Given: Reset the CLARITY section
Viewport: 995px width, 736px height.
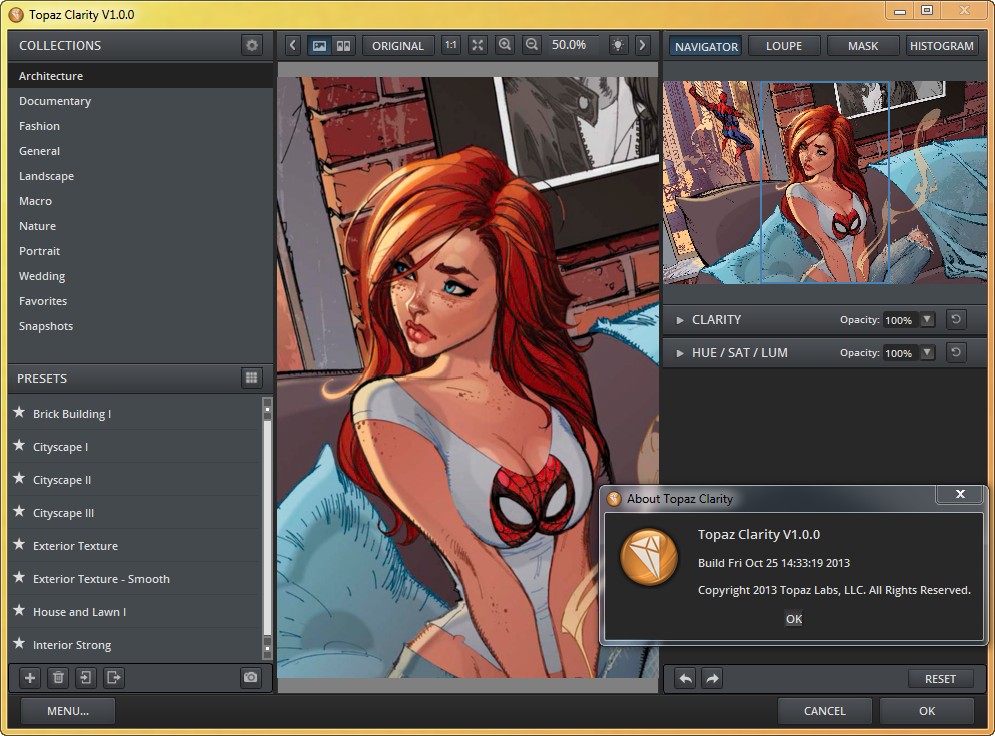Looking at the screenshot, I should (956, 319).
